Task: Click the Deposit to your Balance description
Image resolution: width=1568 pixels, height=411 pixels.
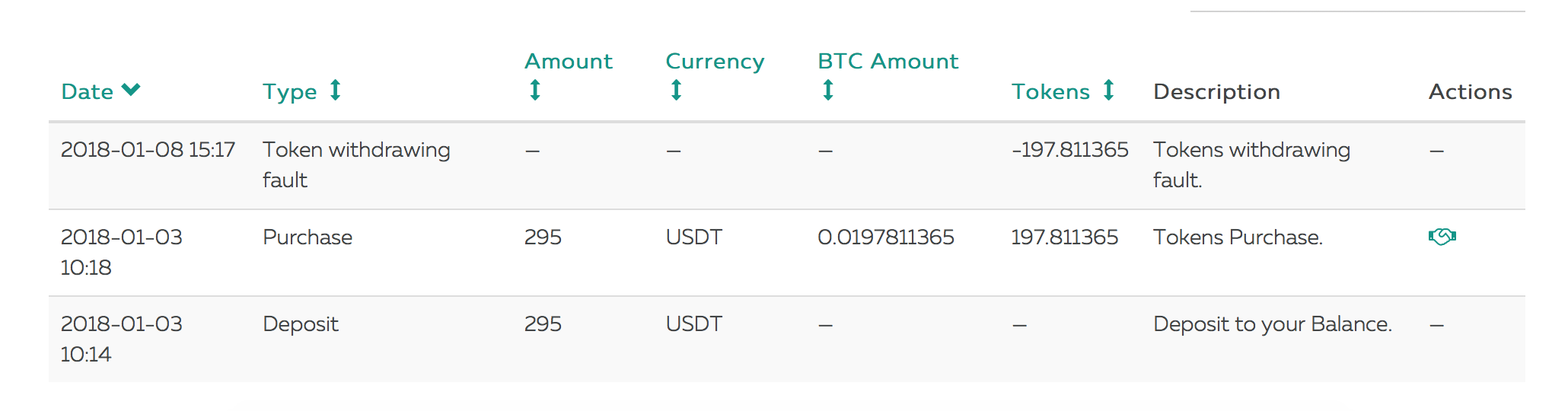Action: (x=1272, y=324)
